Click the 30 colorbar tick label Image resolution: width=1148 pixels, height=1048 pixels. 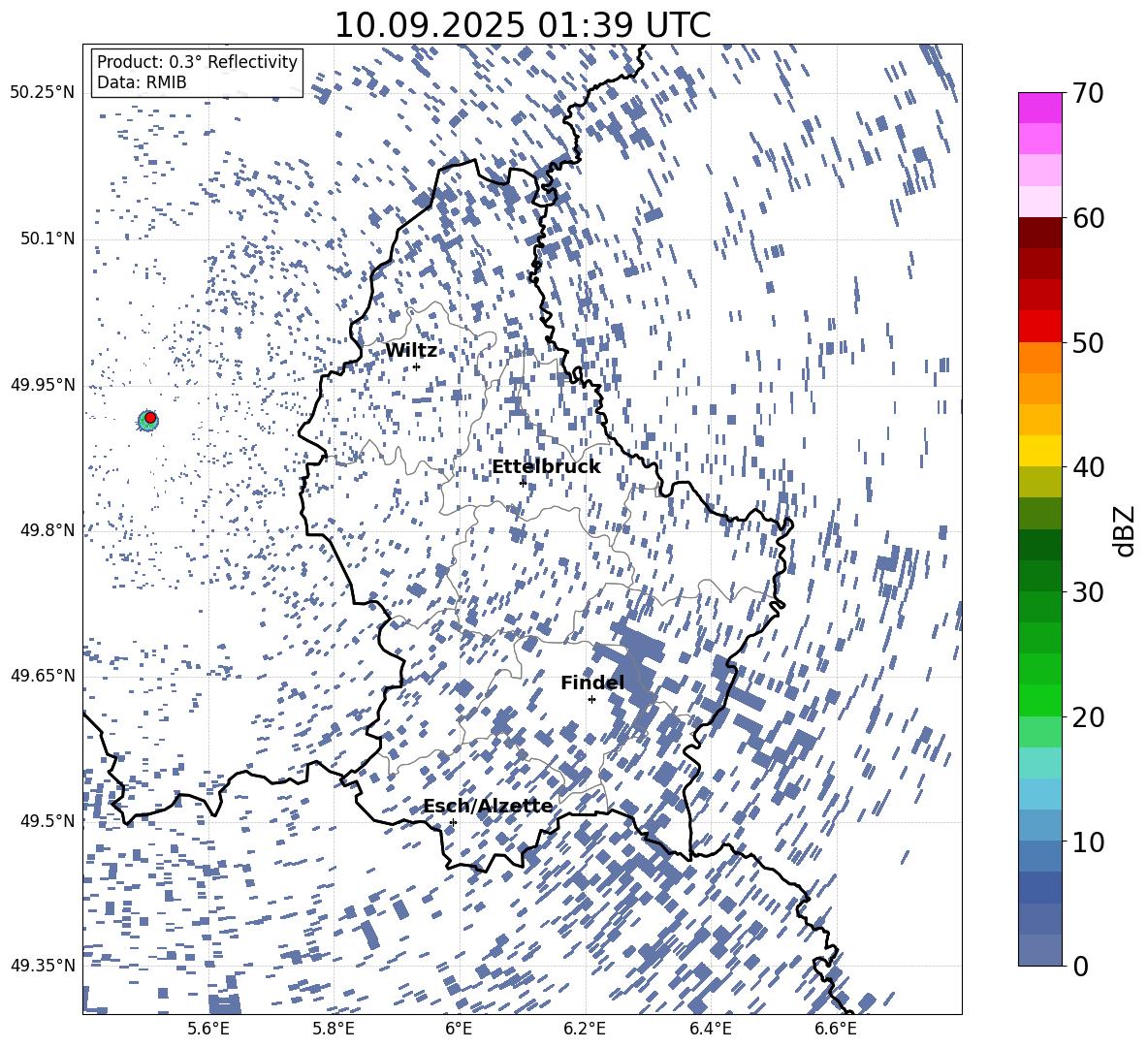pyautogui.click(x=1087, y=591)
